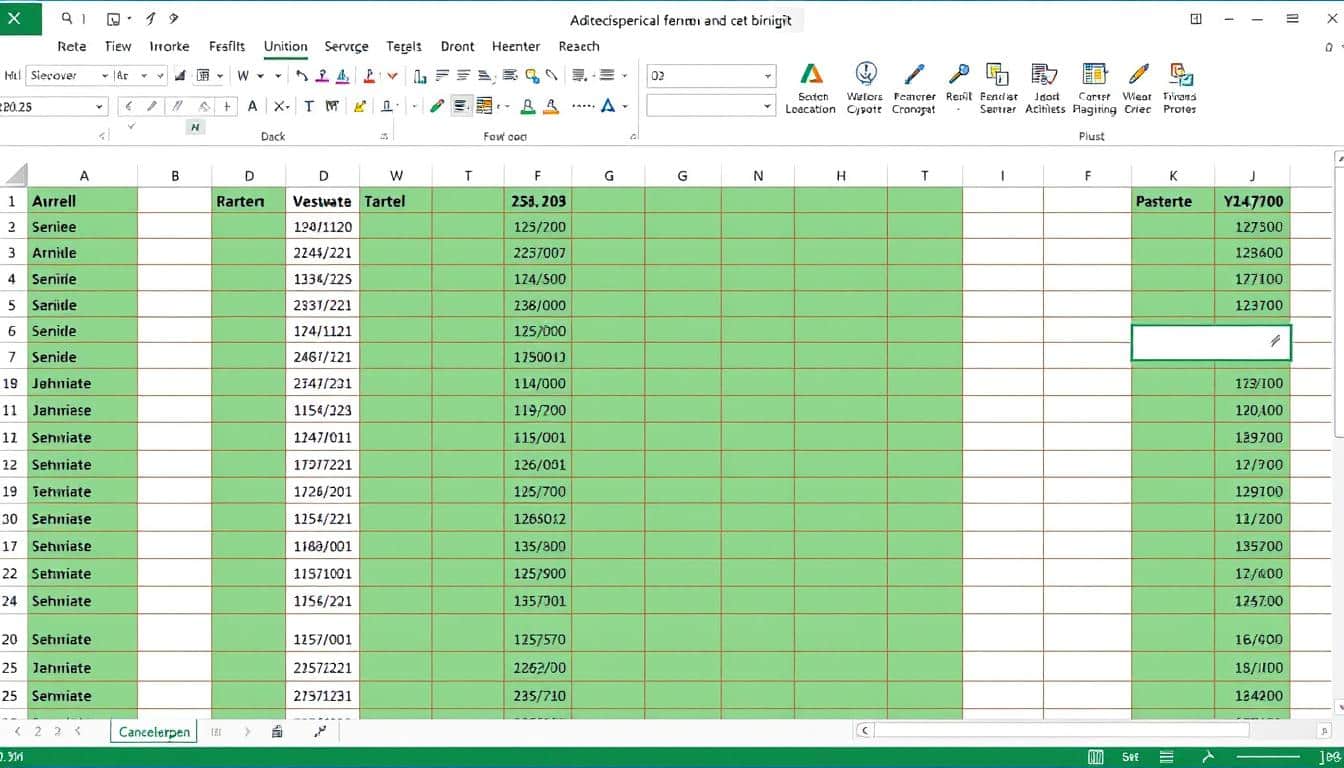Screen dimensions: 1344x768
Task: Click the status bar grid view icon
Action: (x=1094, y=758)
